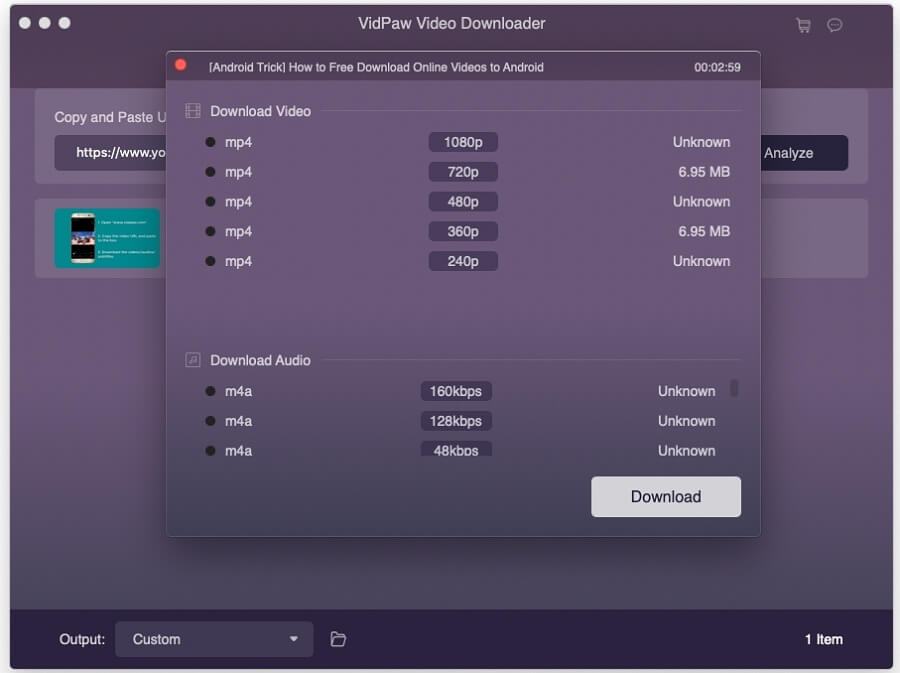Click the 00:02:59 duration text
This screenshot has width=900, height=673.
tap(717, 67)
